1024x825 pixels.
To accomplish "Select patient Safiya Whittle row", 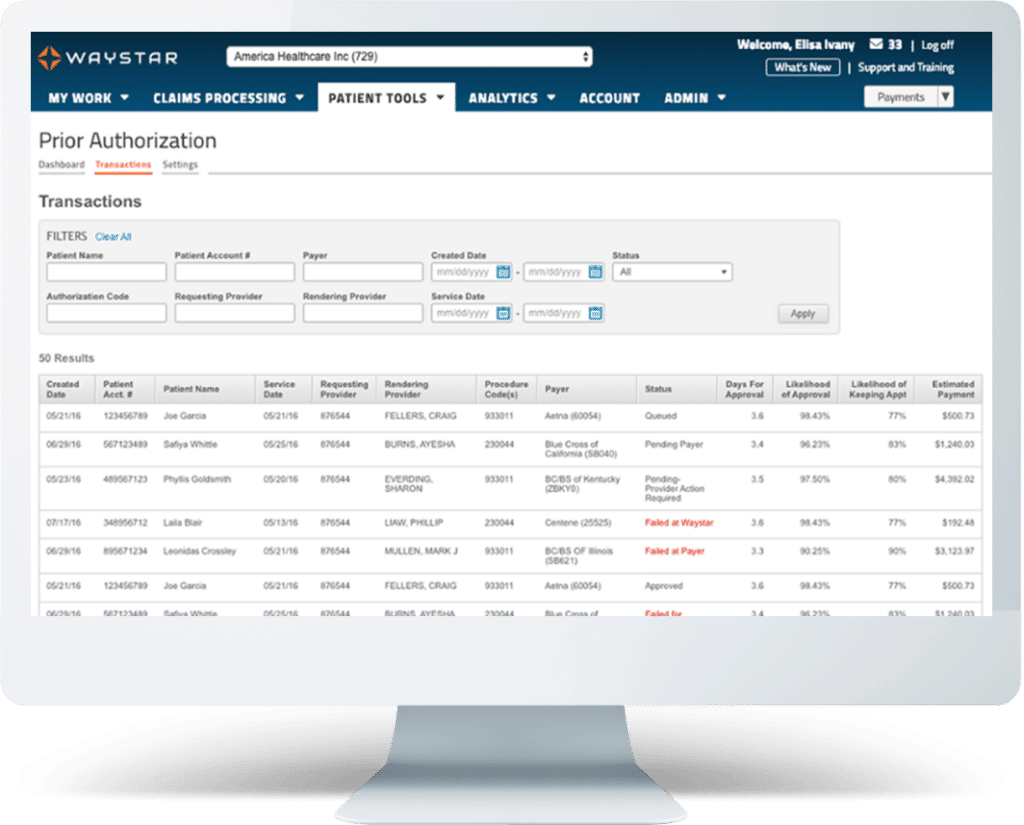I will coord(510,449).
